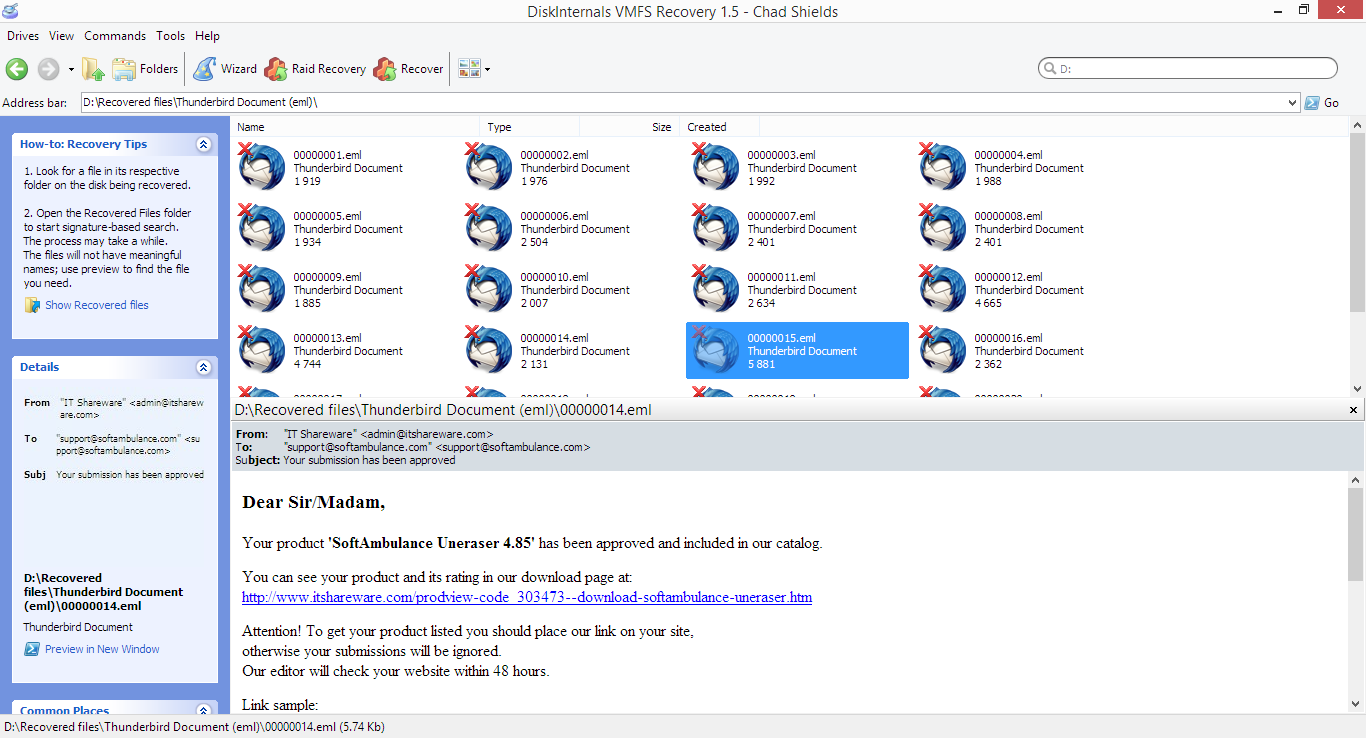This screenshot has height=738, width=1366.
Task: Click the view mode icon
Action: 469,69
